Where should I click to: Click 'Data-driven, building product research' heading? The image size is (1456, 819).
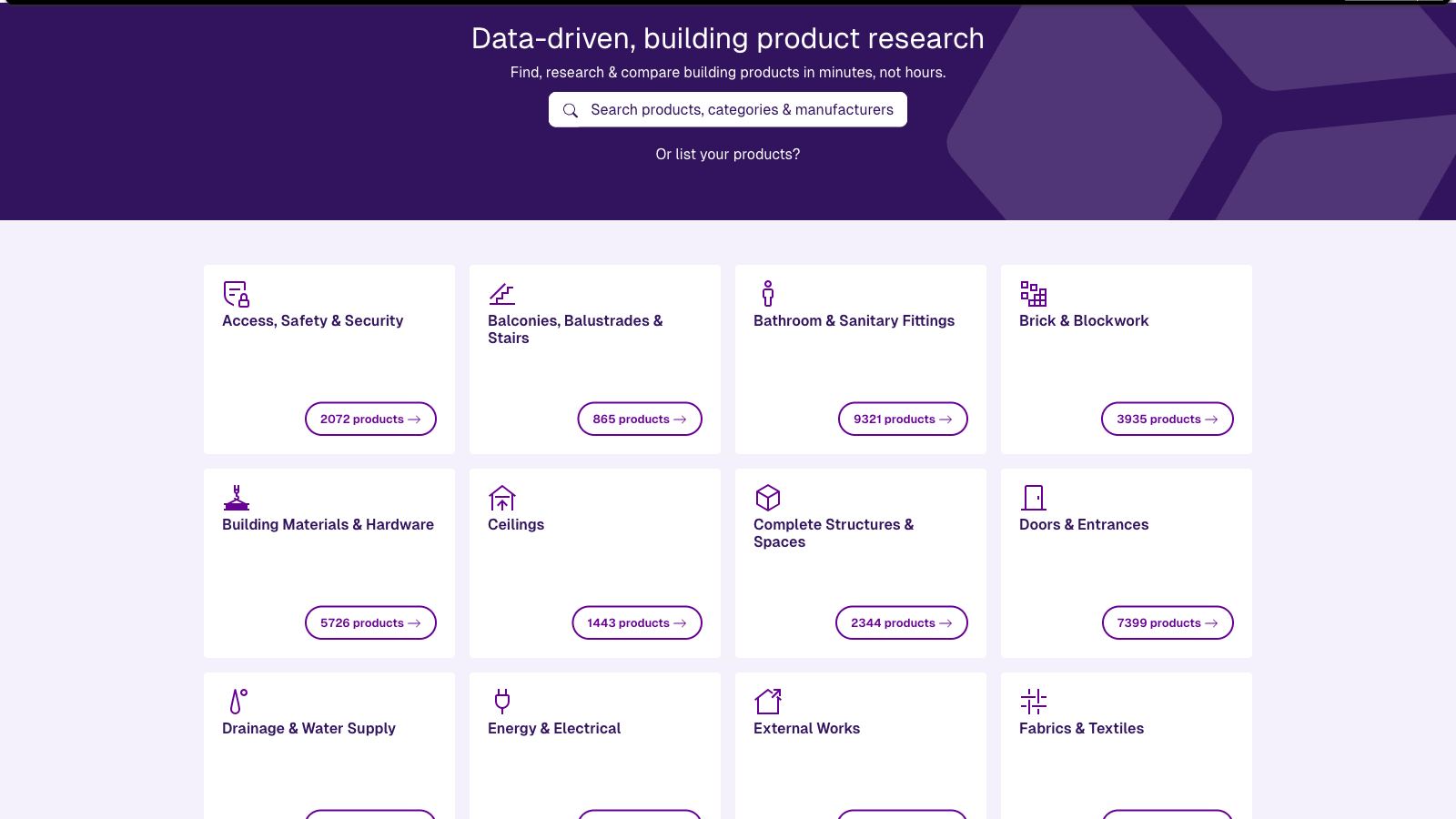click(x=728, y=38)
